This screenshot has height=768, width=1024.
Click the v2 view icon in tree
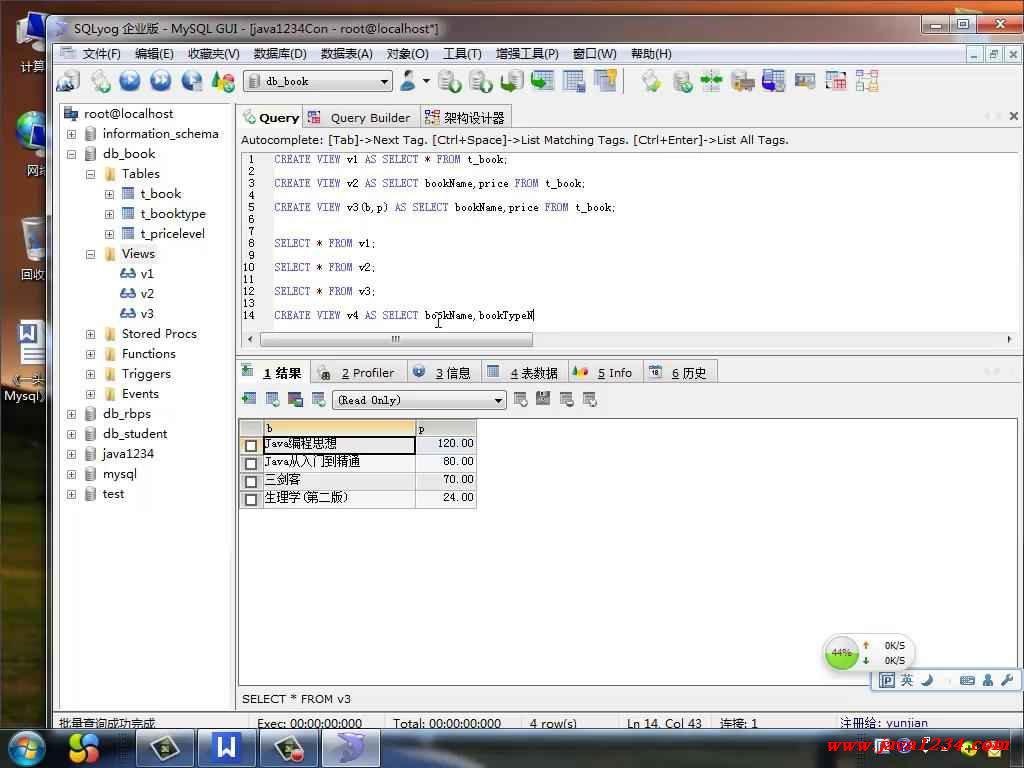(x=128, y=294)
